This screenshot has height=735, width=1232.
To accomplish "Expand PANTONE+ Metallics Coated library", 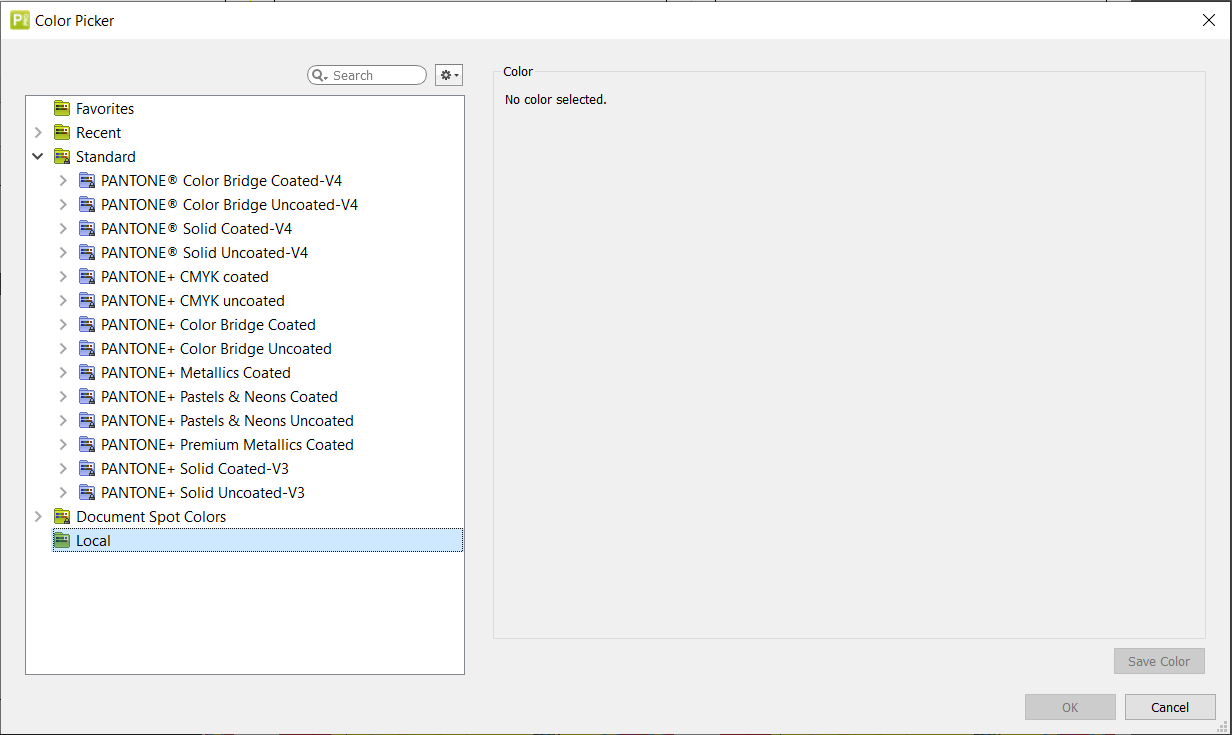I will coord(63,373).
